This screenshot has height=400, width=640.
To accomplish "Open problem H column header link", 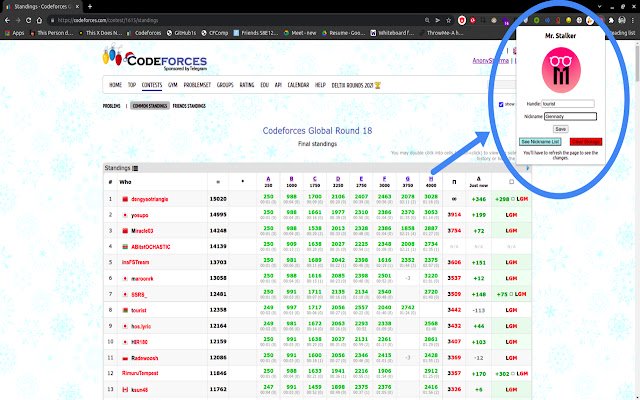I will (431, 179).
